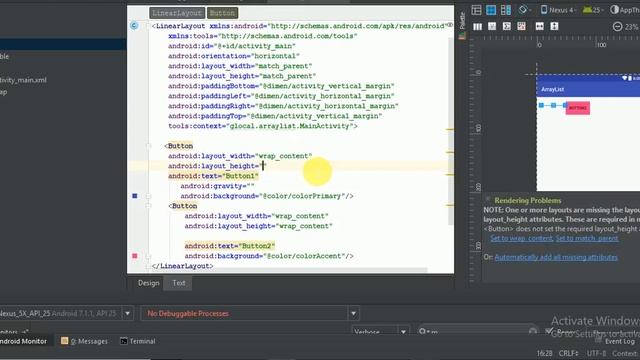Open the Verbose log level dropdown
640x360 pixels.
(x=380, y=331)
